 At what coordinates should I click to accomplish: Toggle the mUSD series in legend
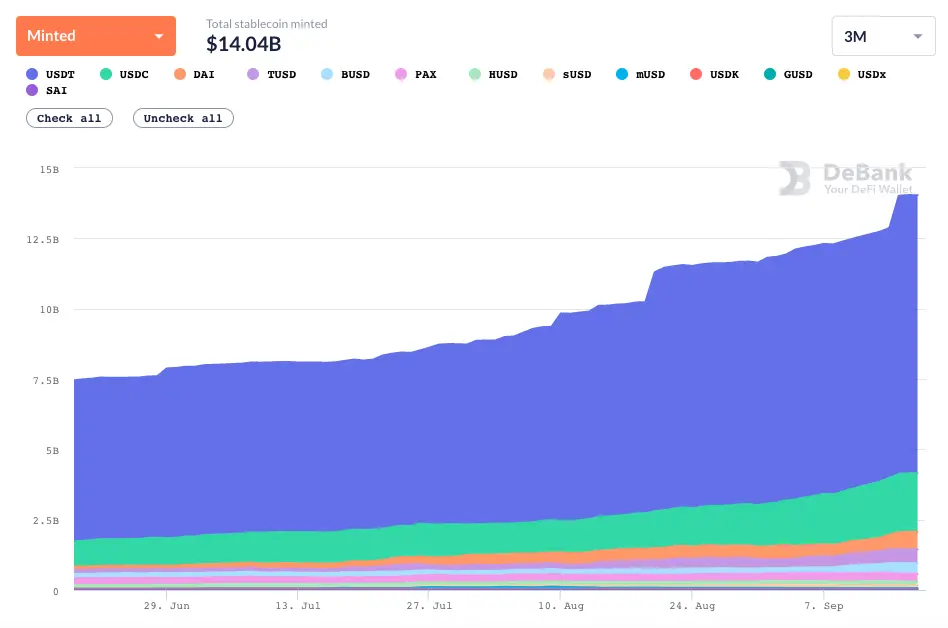pos(641,74)
